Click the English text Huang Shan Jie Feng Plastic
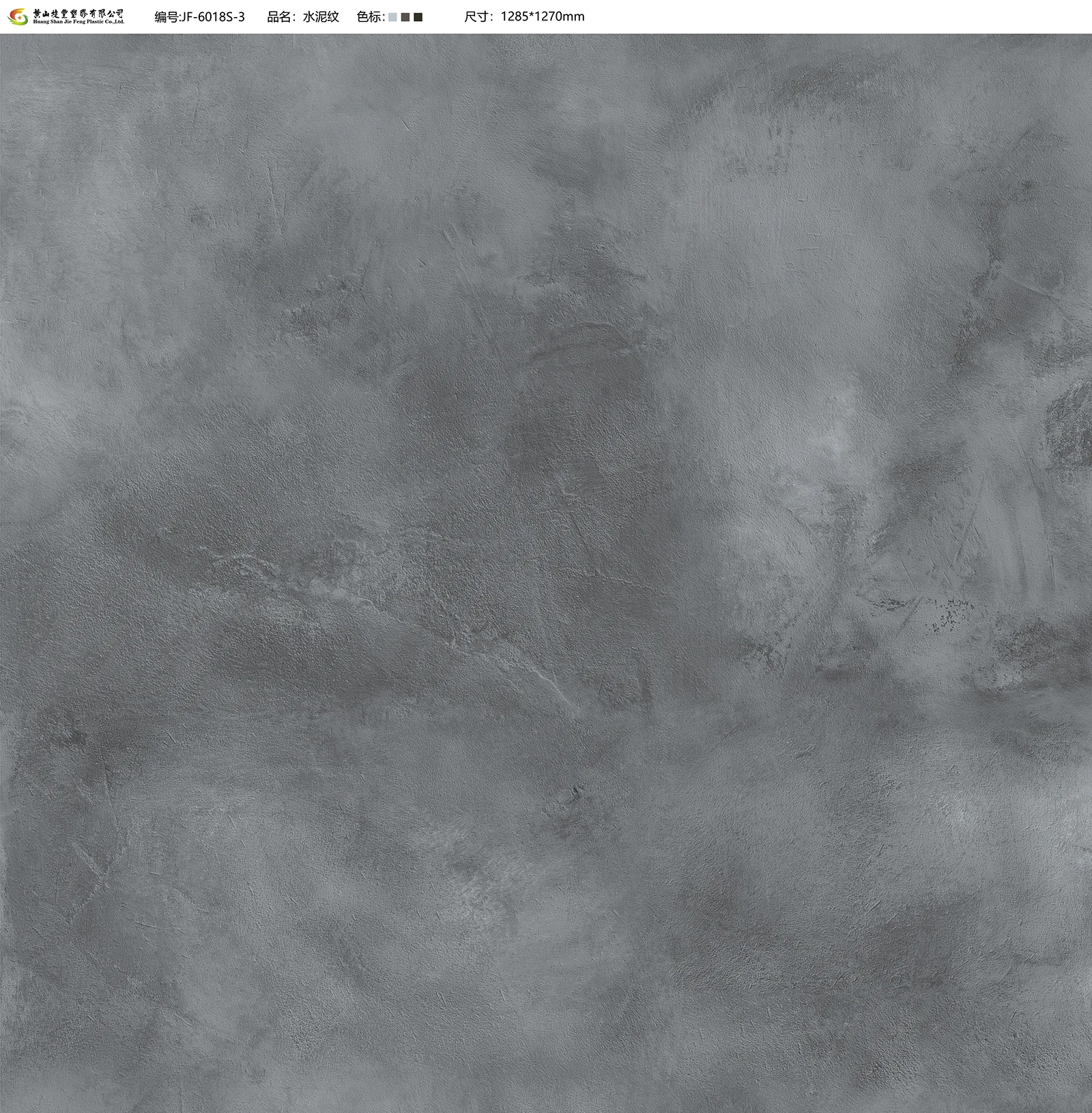The width and height of the screenshot is (1092, 1113). point(78,23)
